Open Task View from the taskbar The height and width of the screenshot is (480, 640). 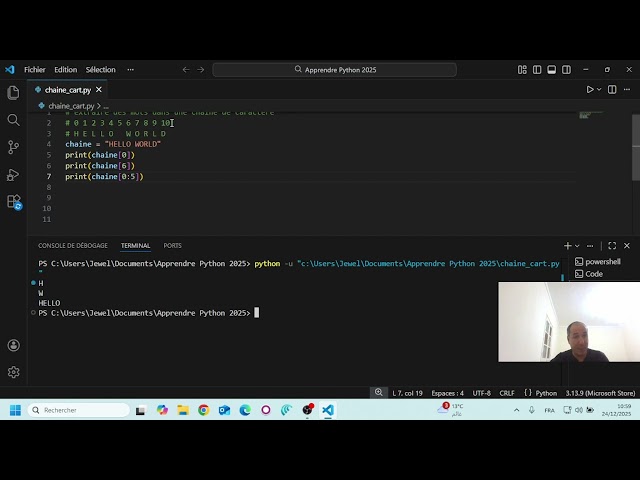pos(141,410)
